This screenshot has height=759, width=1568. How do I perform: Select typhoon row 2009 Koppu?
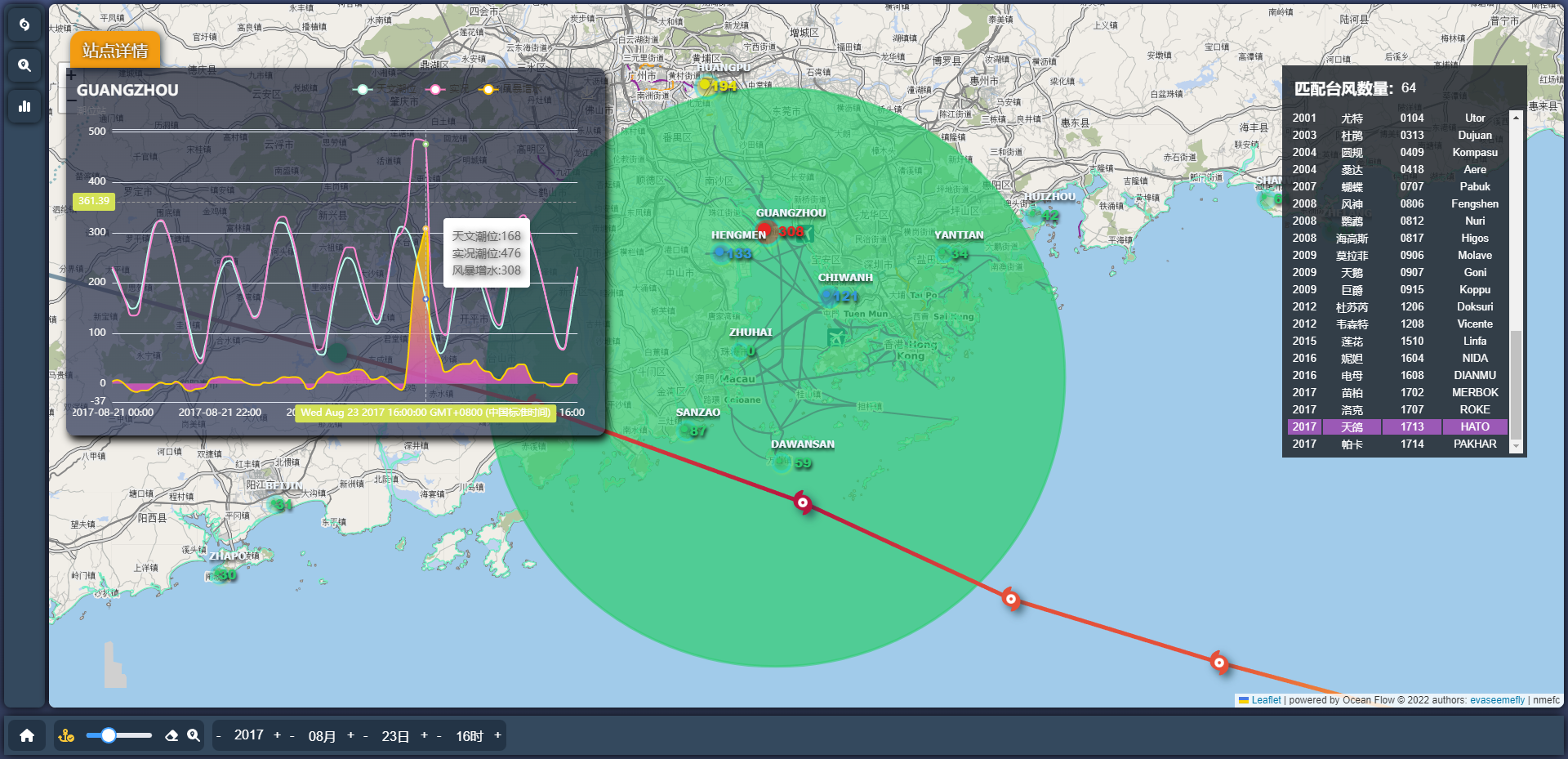pyautogui.click(x=1397, y=289)
